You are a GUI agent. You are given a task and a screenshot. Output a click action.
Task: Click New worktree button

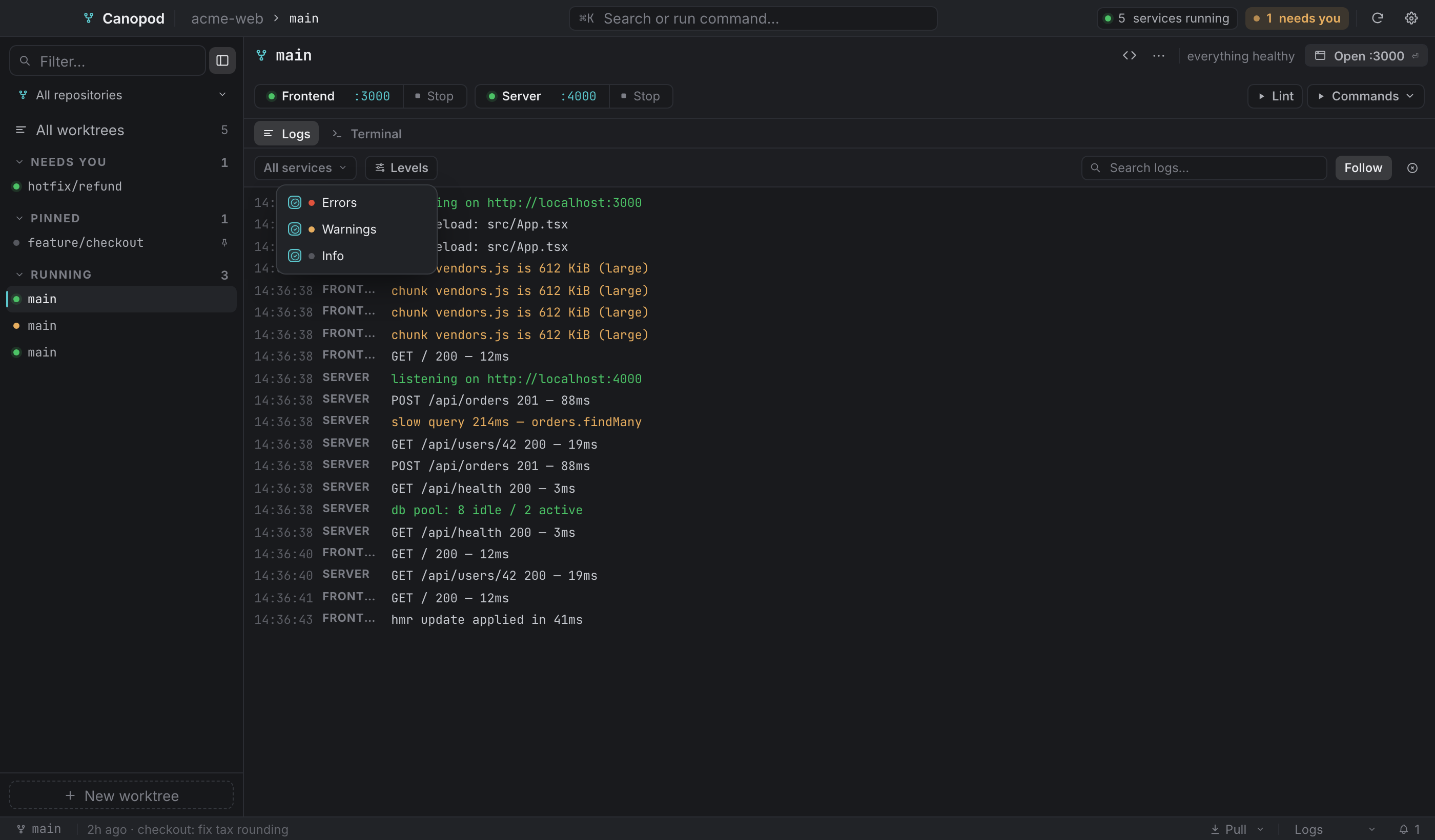pos(121,795)
